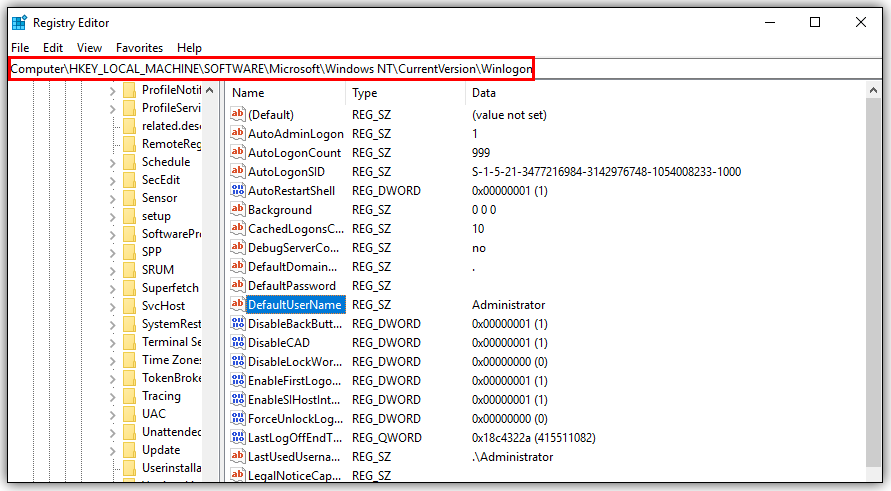Click the string icon next to AutoLogonCount

[238, 152]
